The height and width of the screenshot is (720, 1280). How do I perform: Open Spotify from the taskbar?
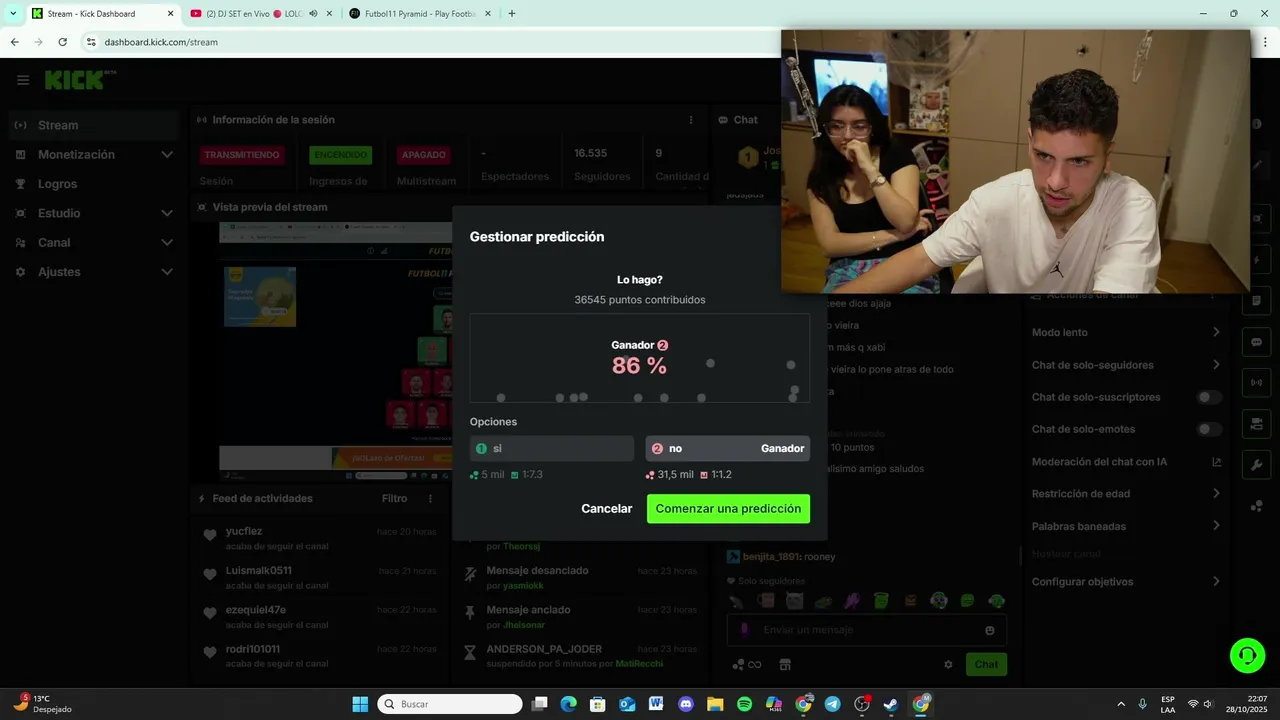pos(744,704)
